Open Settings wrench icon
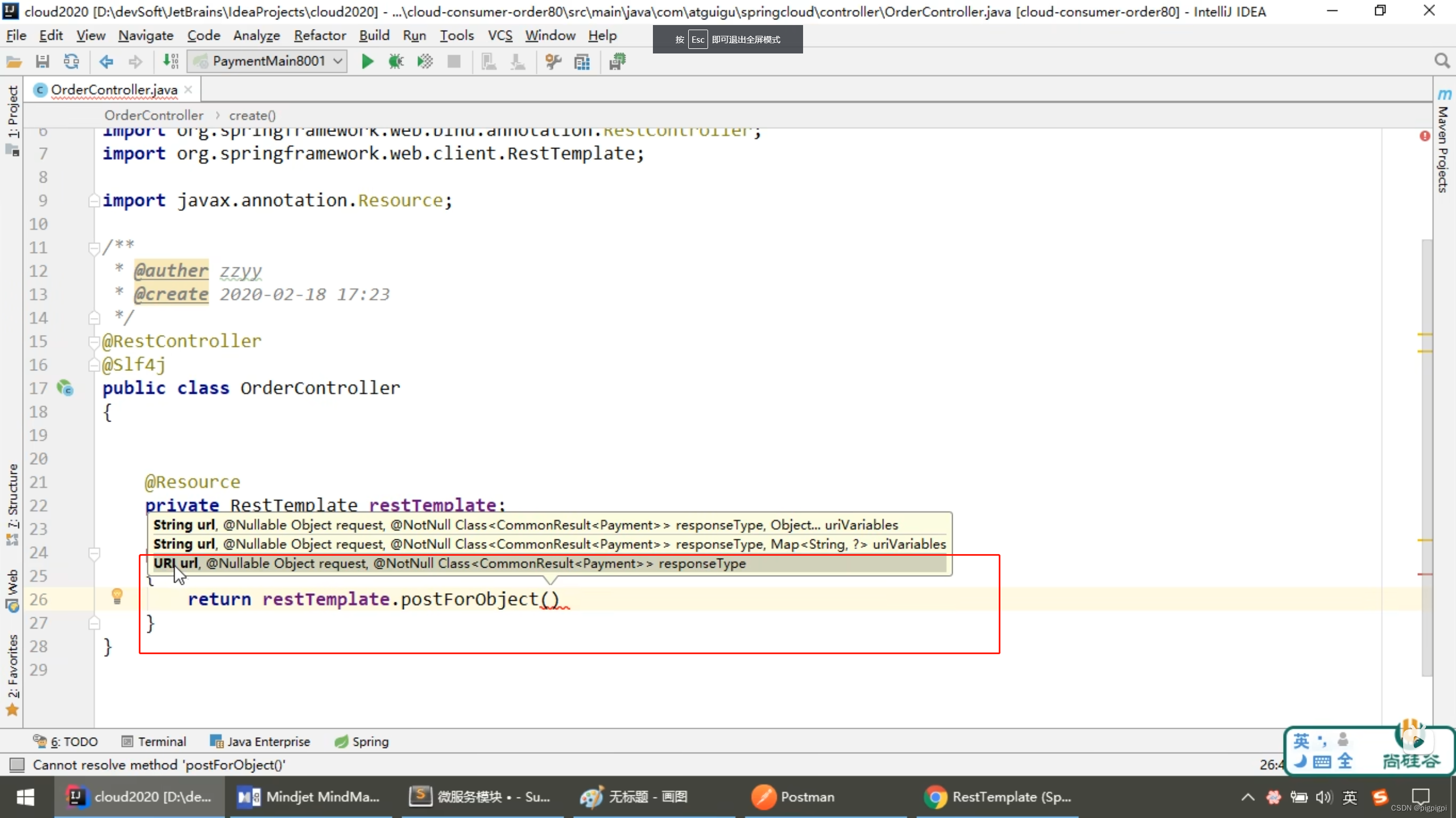1456x818 pixels. [553, 61]
